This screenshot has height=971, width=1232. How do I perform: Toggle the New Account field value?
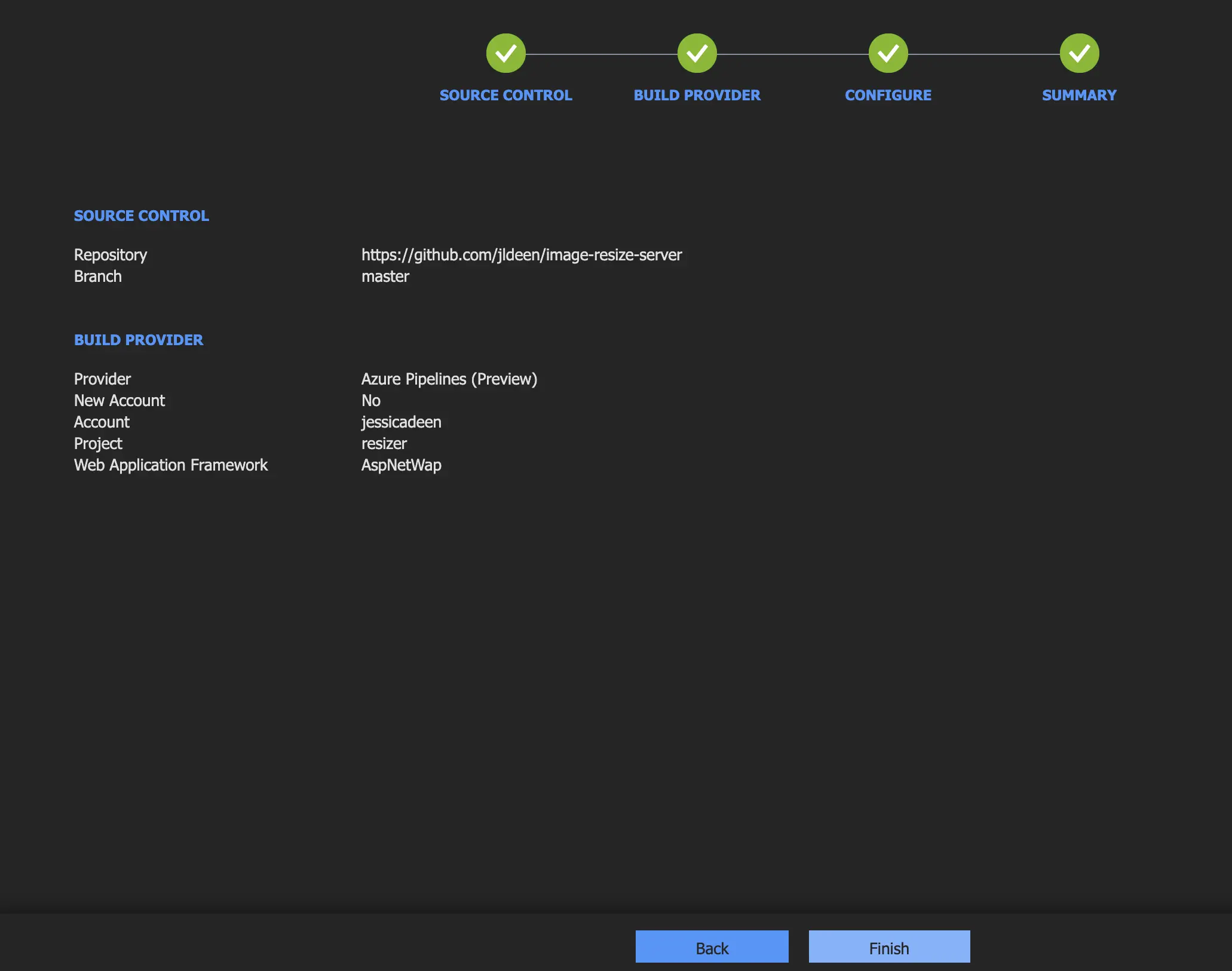(371, 400)
